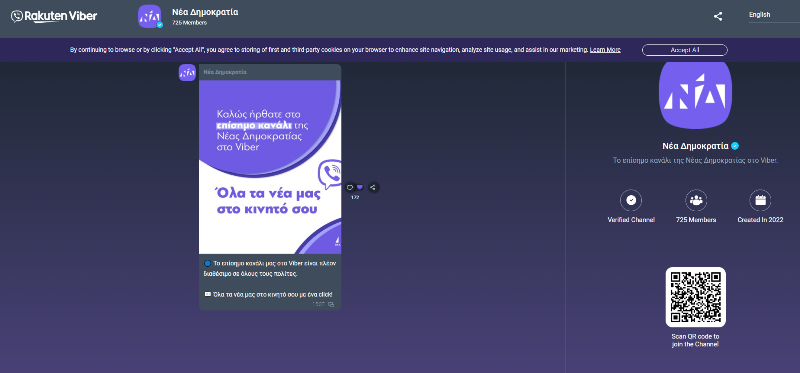Open the welcome image in the message
This screenshot has height=373, width=800.
270,167
